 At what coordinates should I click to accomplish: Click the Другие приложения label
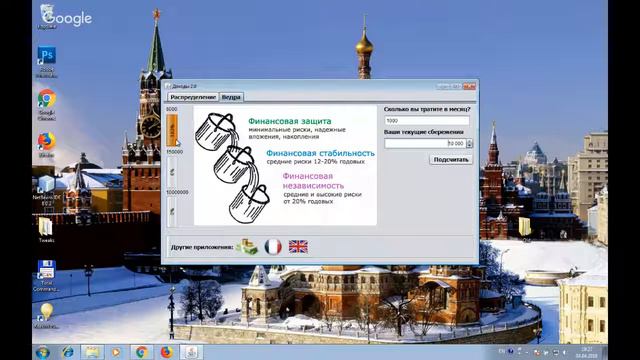202,247
